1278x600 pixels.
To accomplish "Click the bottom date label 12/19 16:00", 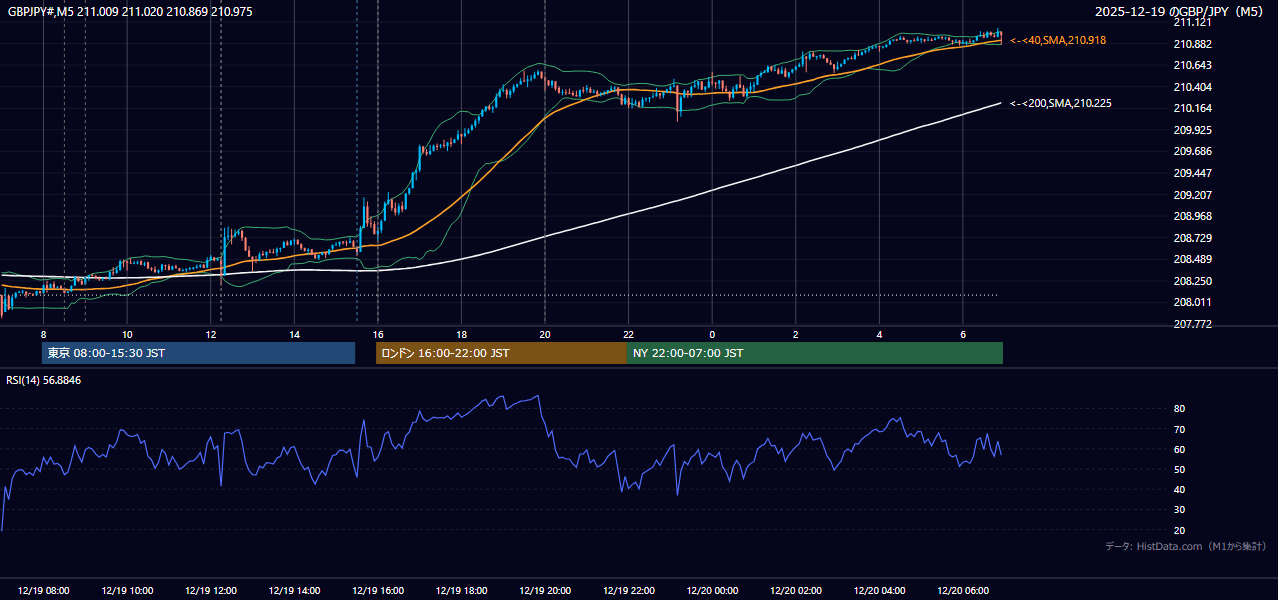I will 378,591.
